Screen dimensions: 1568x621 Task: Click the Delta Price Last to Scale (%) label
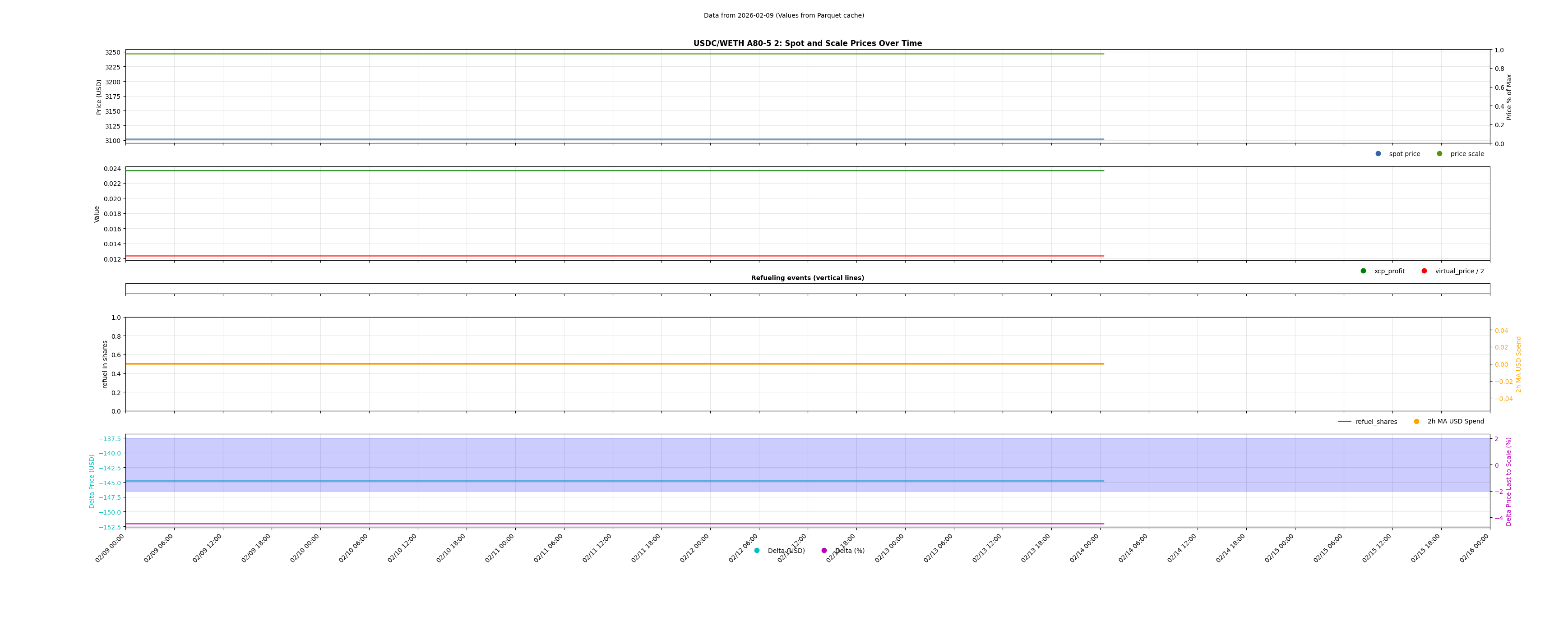1508,481
